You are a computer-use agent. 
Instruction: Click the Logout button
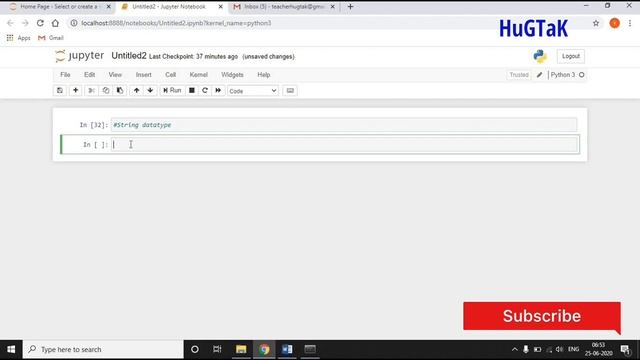pos(571,56)
